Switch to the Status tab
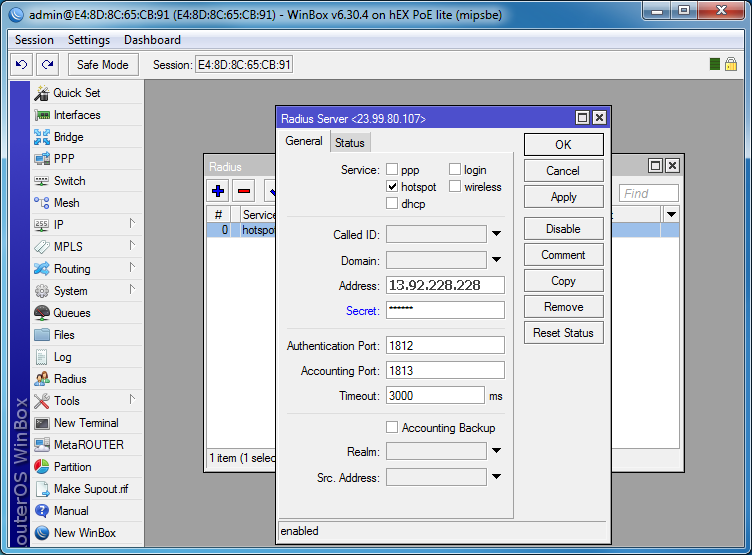The width and height of the screenshot is (752, 555). [x=350, y=143]
